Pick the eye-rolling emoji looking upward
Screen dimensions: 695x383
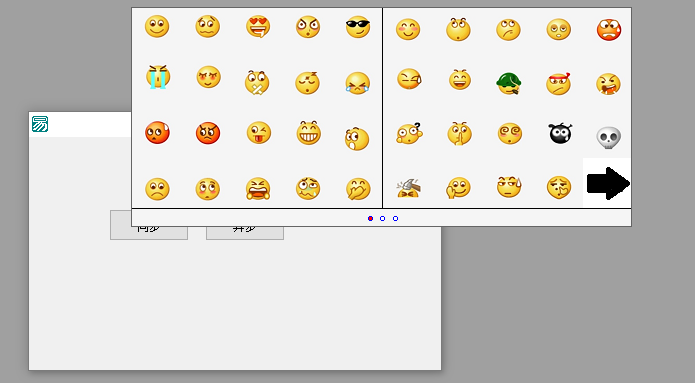click(x=458, y=29)
